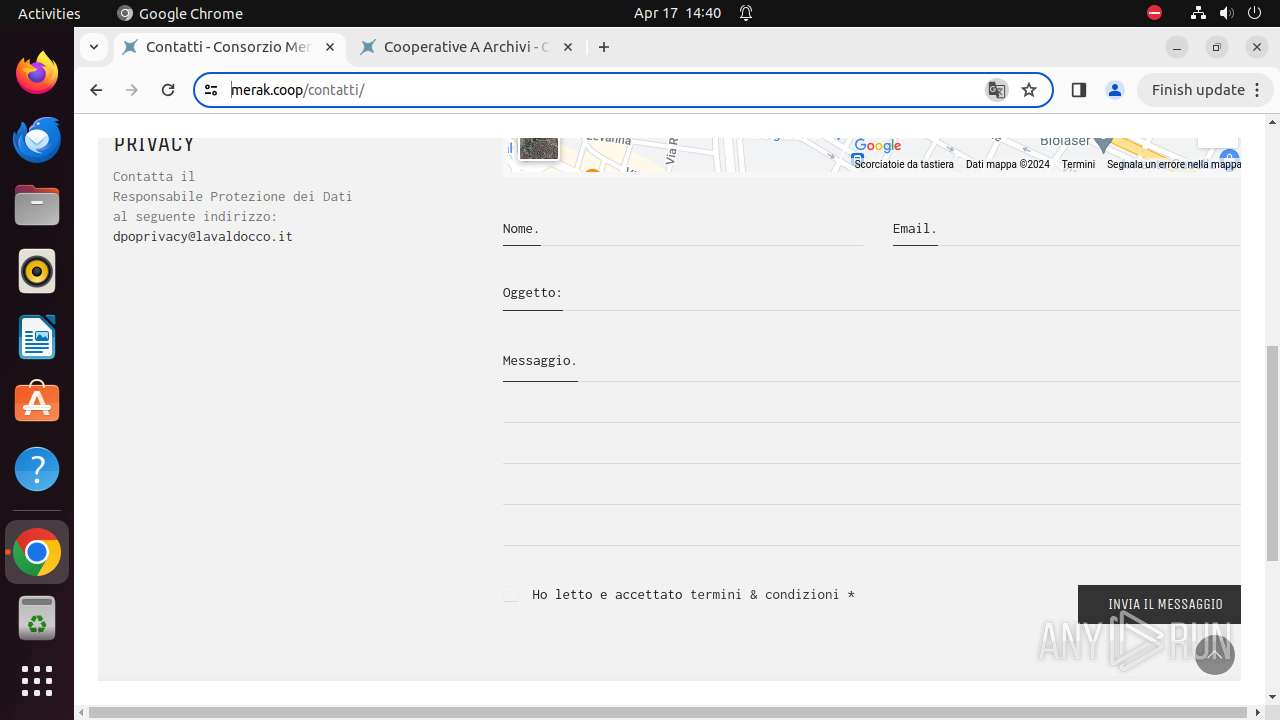Open network status icon in top bar
Viewport: 1280px width, 720px height.
tap(1198, 13)
